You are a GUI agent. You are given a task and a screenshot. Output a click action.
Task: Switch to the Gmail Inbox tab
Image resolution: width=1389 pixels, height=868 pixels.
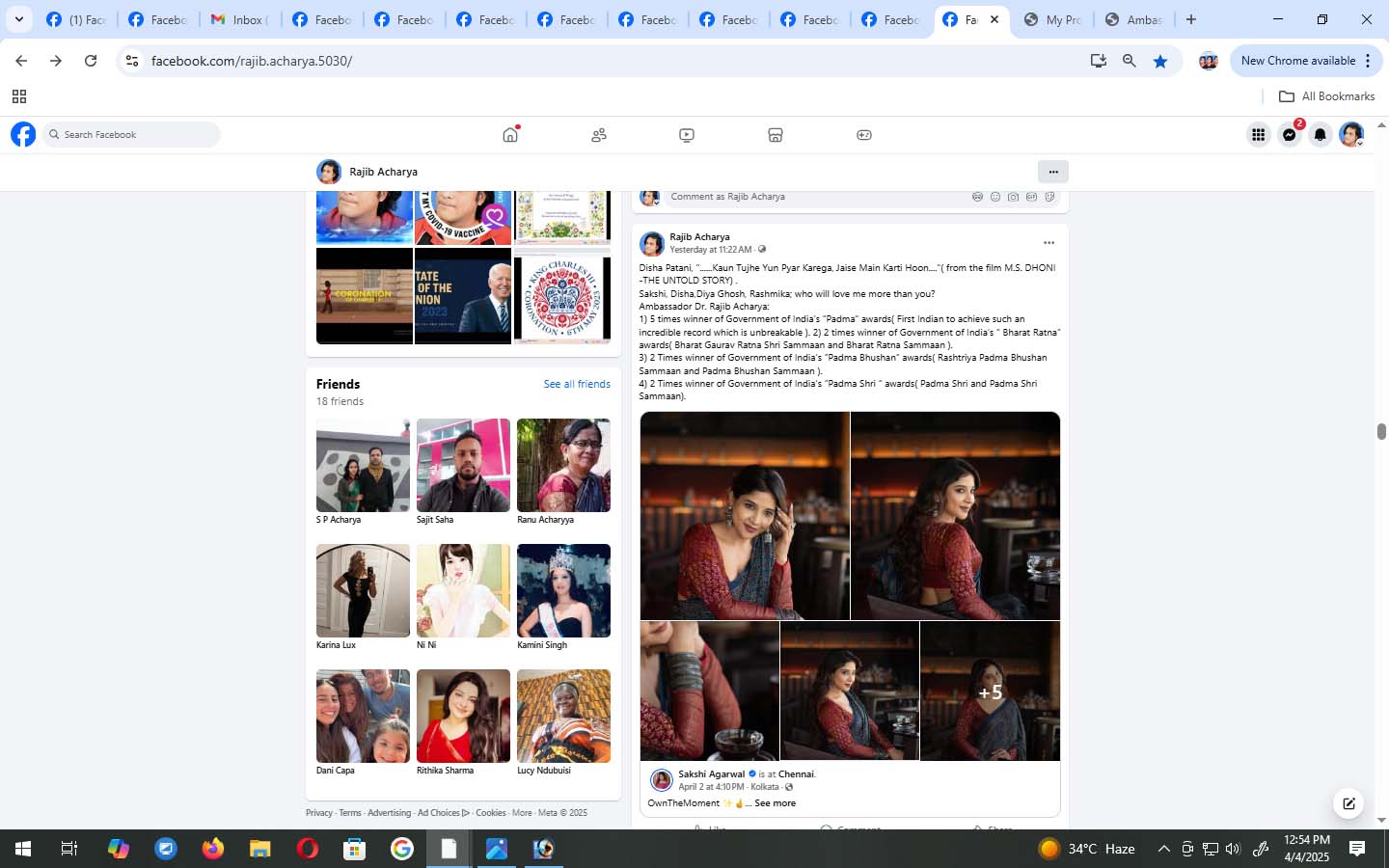point(241,19)
